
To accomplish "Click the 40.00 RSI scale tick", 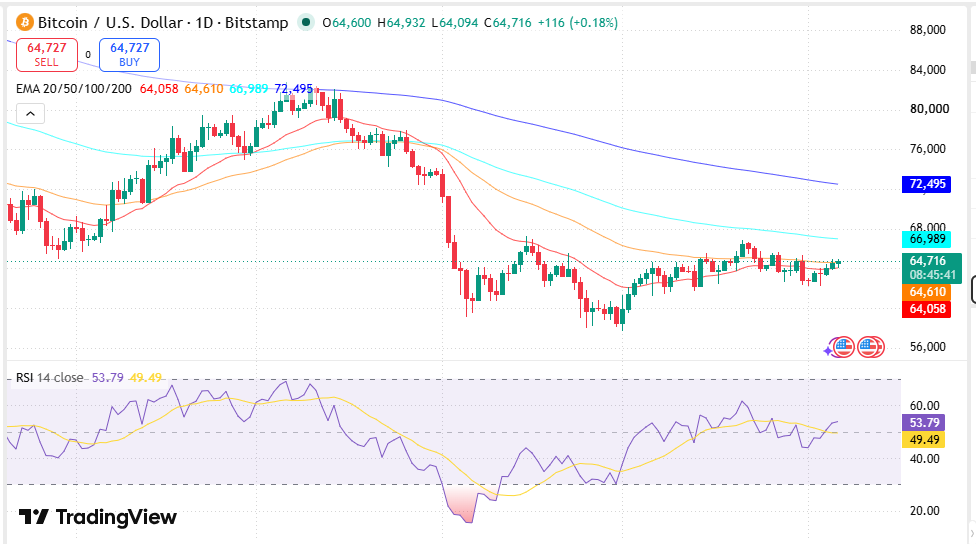I will 924,459.
